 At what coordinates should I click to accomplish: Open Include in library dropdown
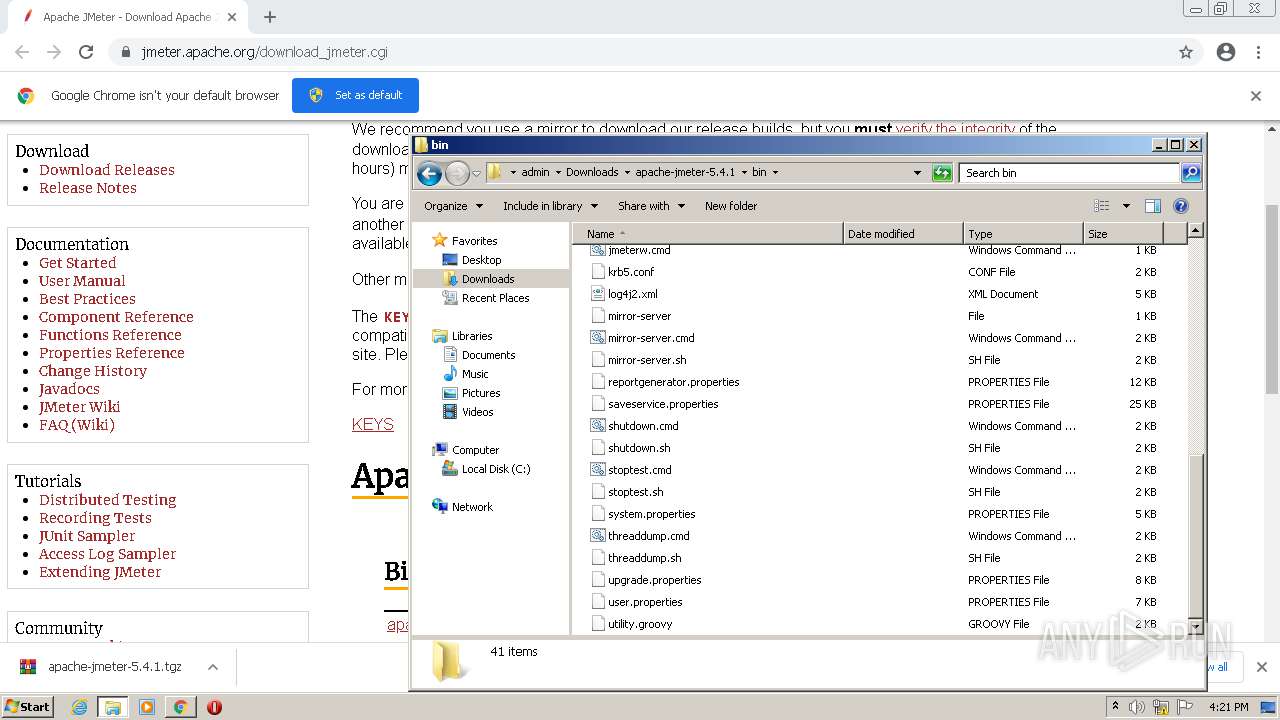550,206
